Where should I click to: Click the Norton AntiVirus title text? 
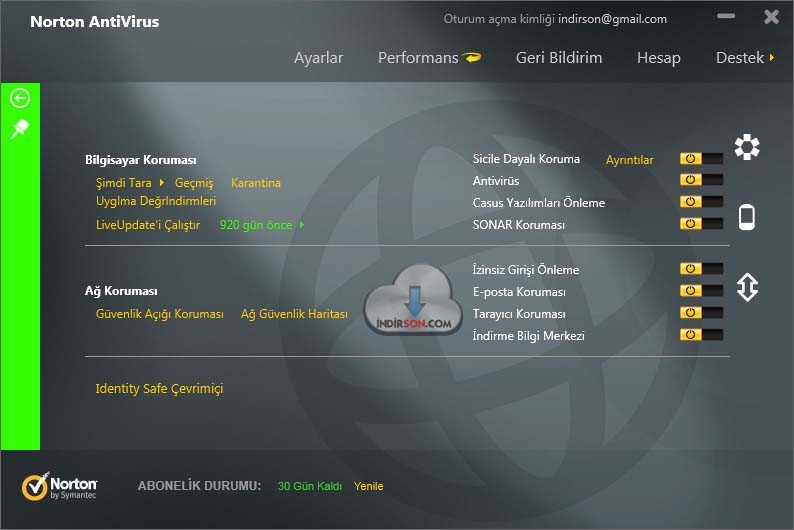tap(94, 22)
